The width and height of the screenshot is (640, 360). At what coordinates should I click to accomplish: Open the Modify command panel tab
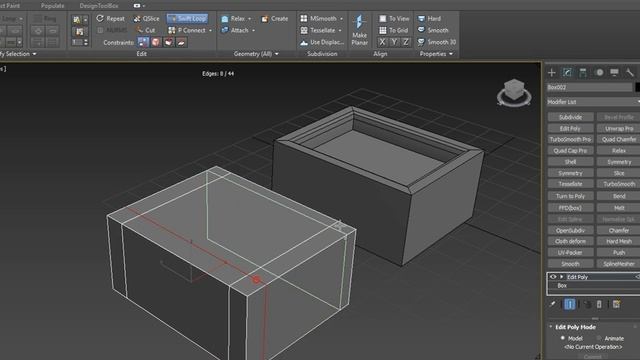click(567, 73)
